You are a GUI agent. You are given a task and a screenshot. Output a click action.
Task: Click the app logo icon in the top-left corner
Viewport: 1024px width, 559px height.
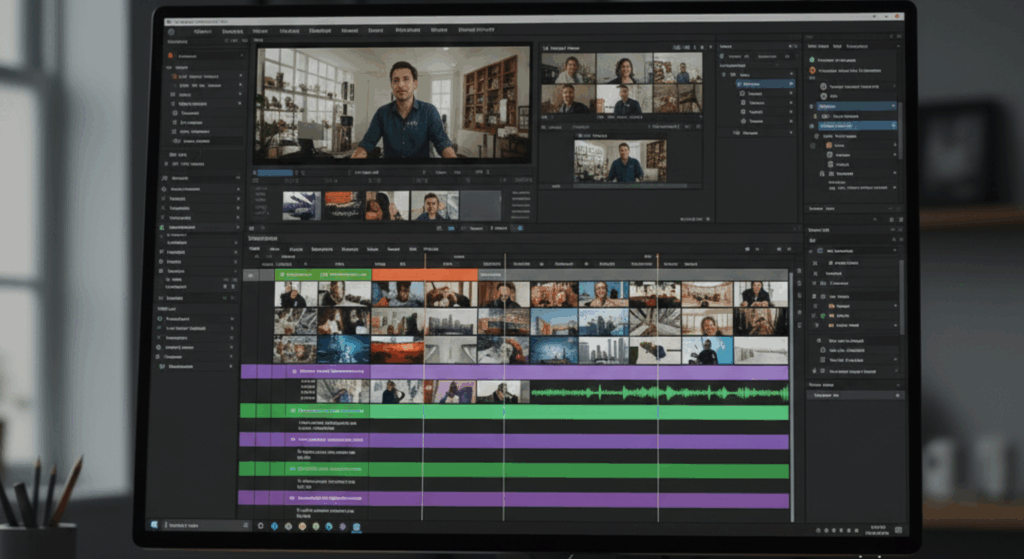pos(171,32)
